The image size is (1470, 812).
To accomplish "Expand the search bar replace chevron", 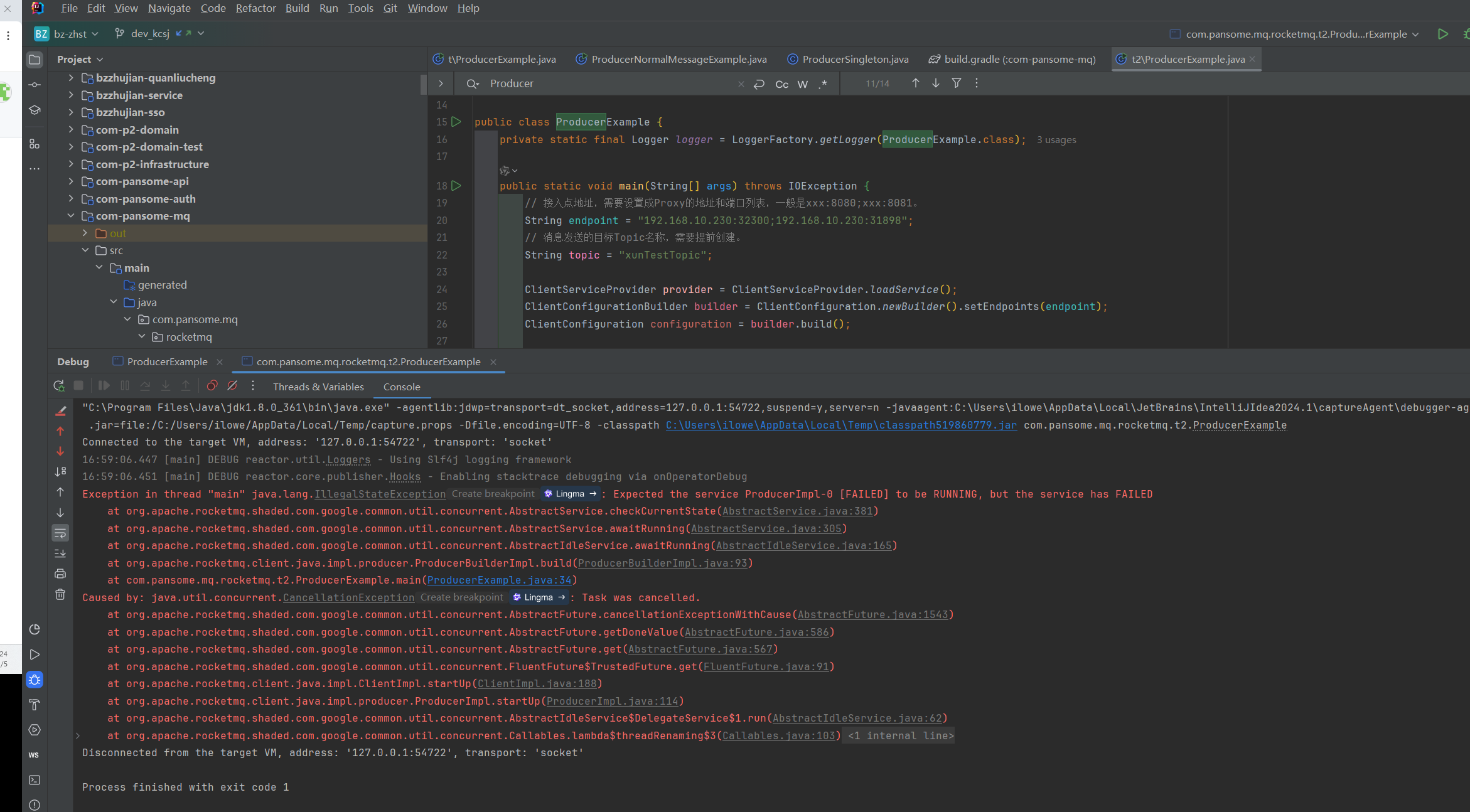I will click(x=441, y=83).
